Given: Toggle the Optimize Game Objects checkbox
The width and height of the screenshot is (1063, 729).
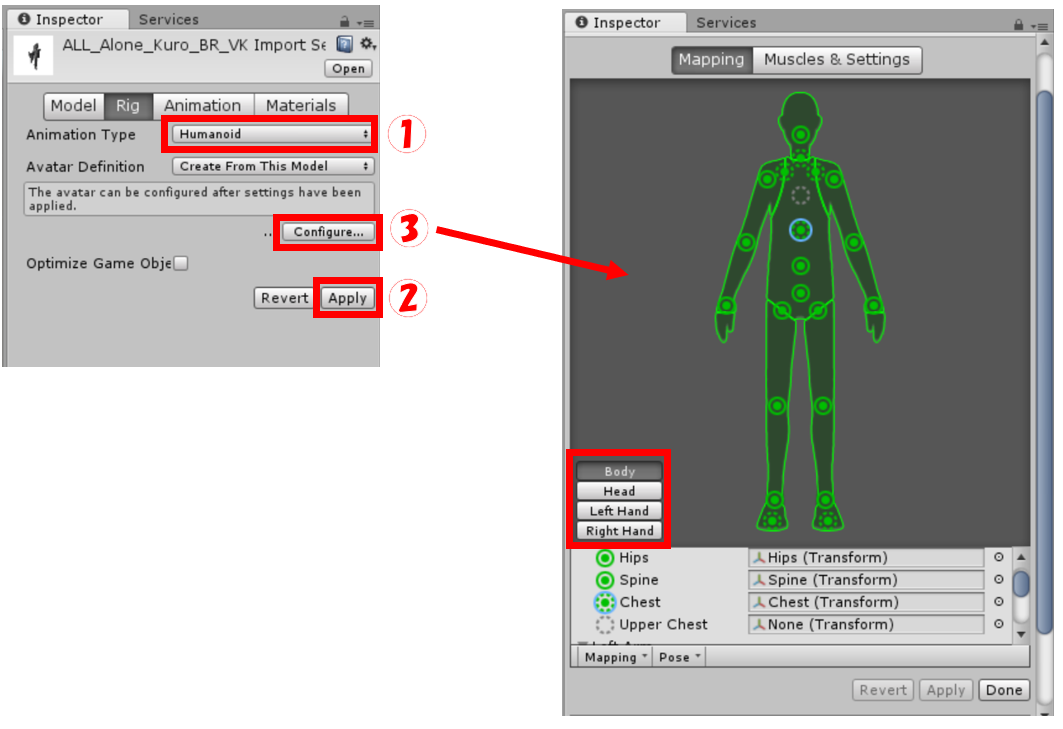Looking at the screenshot, I should coord(181,264).
